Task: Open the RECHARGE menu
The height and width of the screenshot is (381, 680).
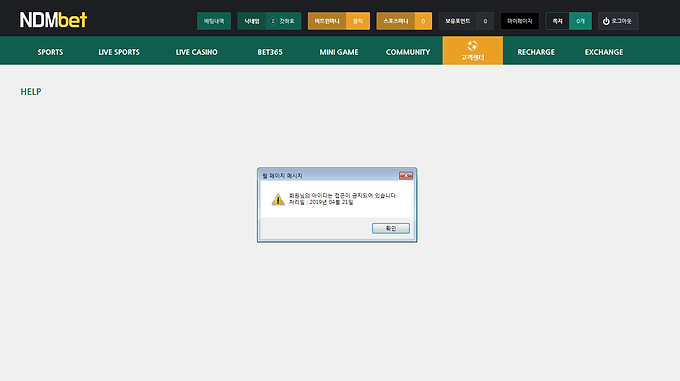Action: pos(536,52)
